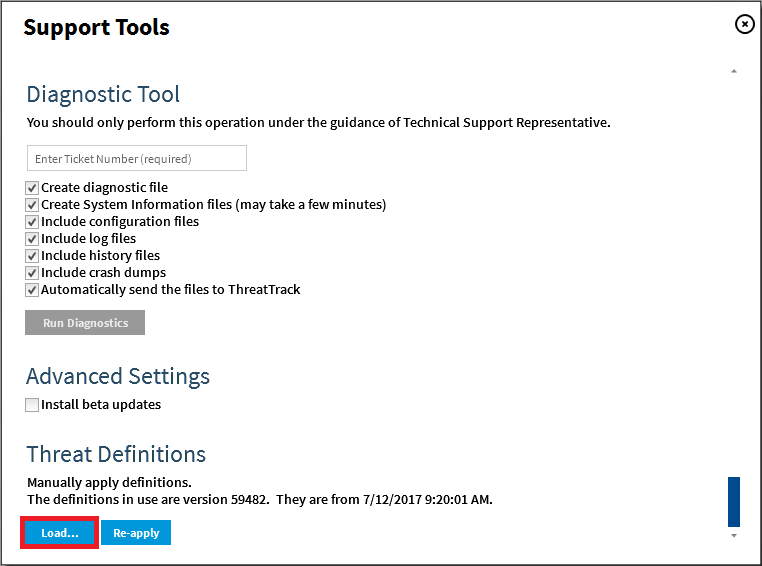Toggle Create System Information files checkbox
Screen dimensions: 762x566
click(x=33, y=205)
